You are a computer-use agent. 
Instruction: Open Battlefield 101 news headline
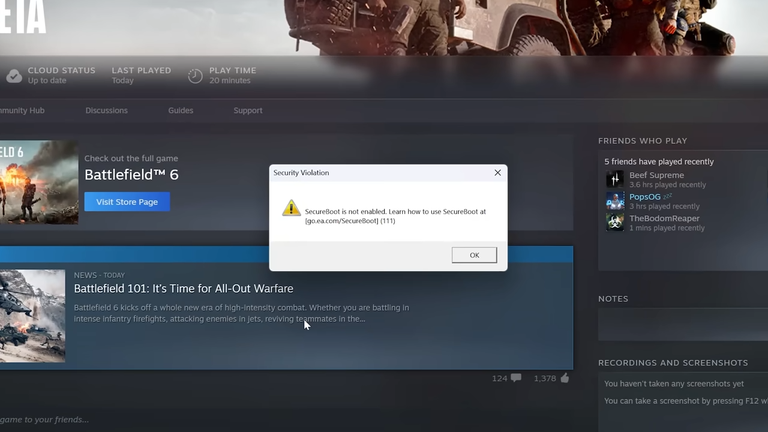coord(184,288)
